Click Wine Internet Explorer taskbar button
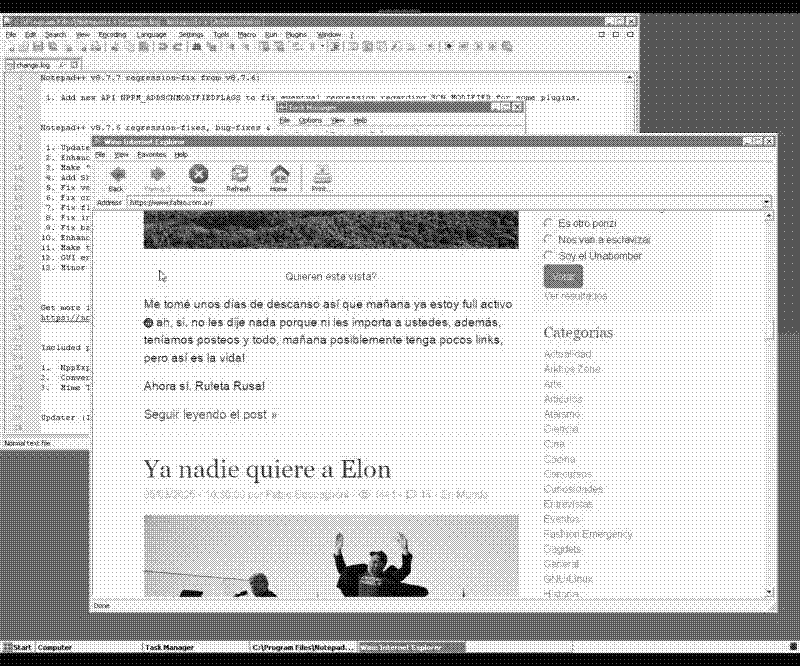This screenshot has height=666, width=800. point(411,647)
